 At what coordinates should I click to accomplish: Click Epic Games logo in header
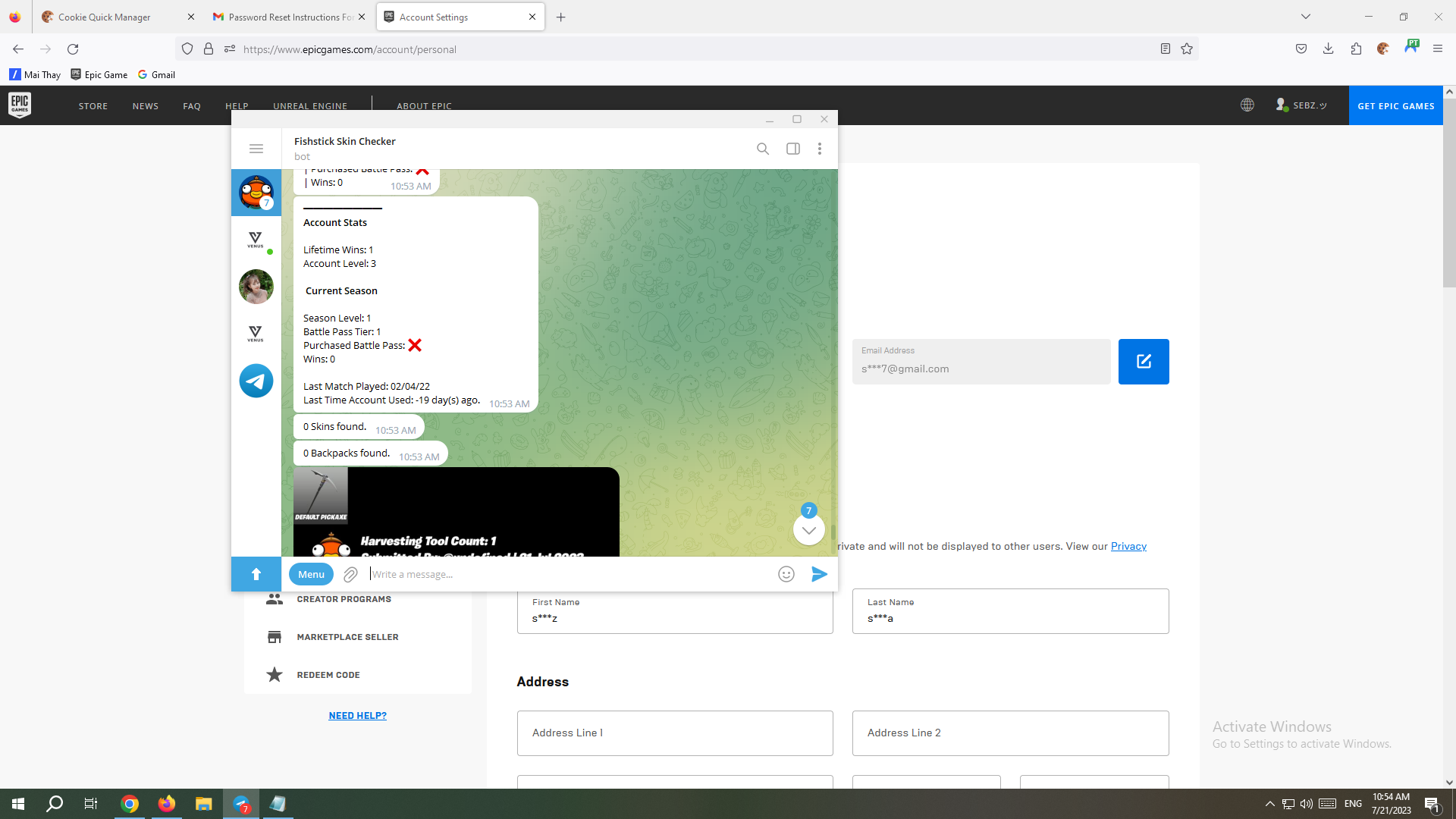pyautogui.click(x=20, y=105)
